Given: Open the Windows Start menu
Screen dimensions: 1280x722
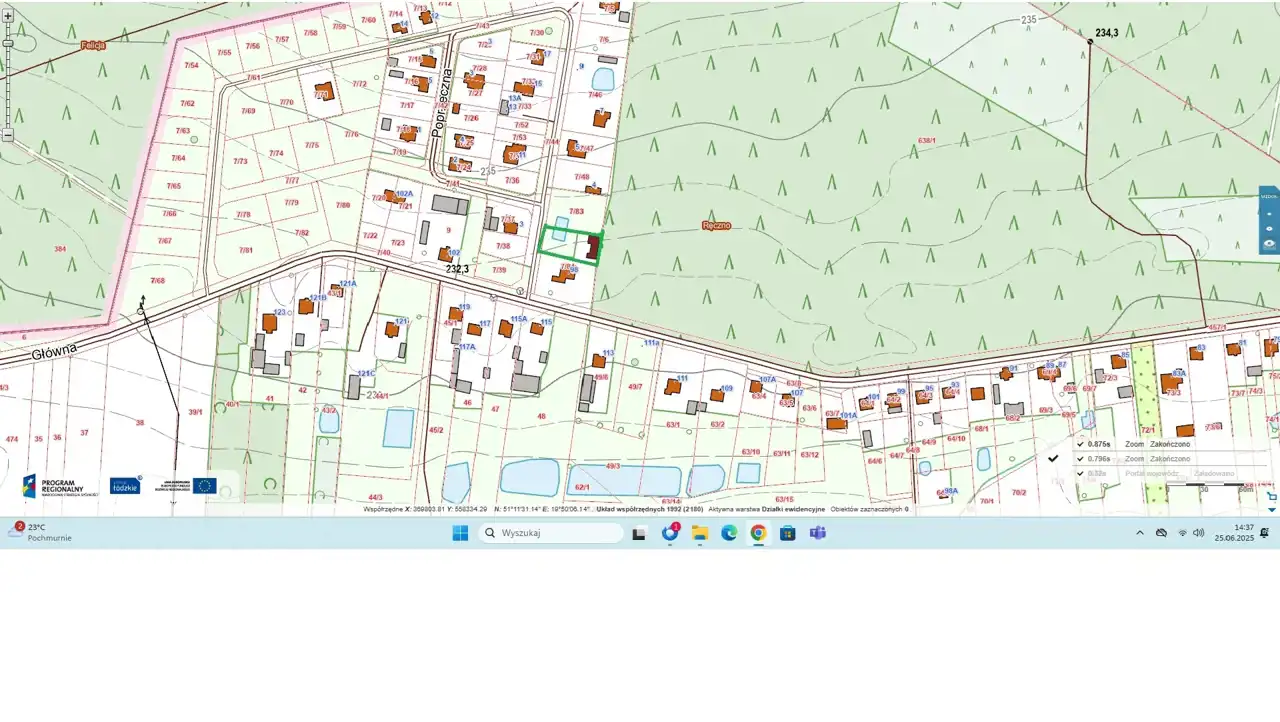Looking at the screenshot, I should tap(460, 533).
